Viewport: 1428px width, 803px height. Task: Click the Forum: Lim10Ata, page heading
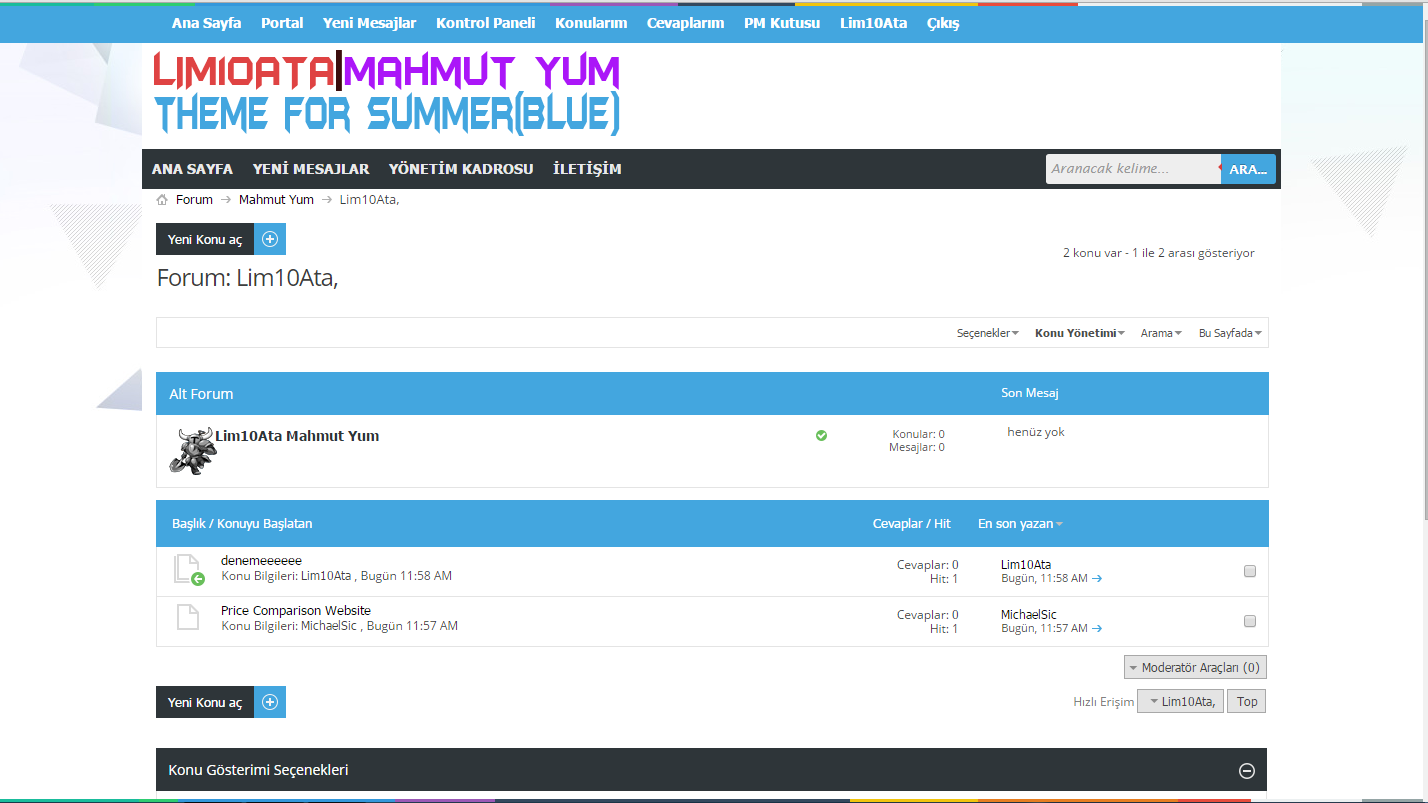[248, 278]
